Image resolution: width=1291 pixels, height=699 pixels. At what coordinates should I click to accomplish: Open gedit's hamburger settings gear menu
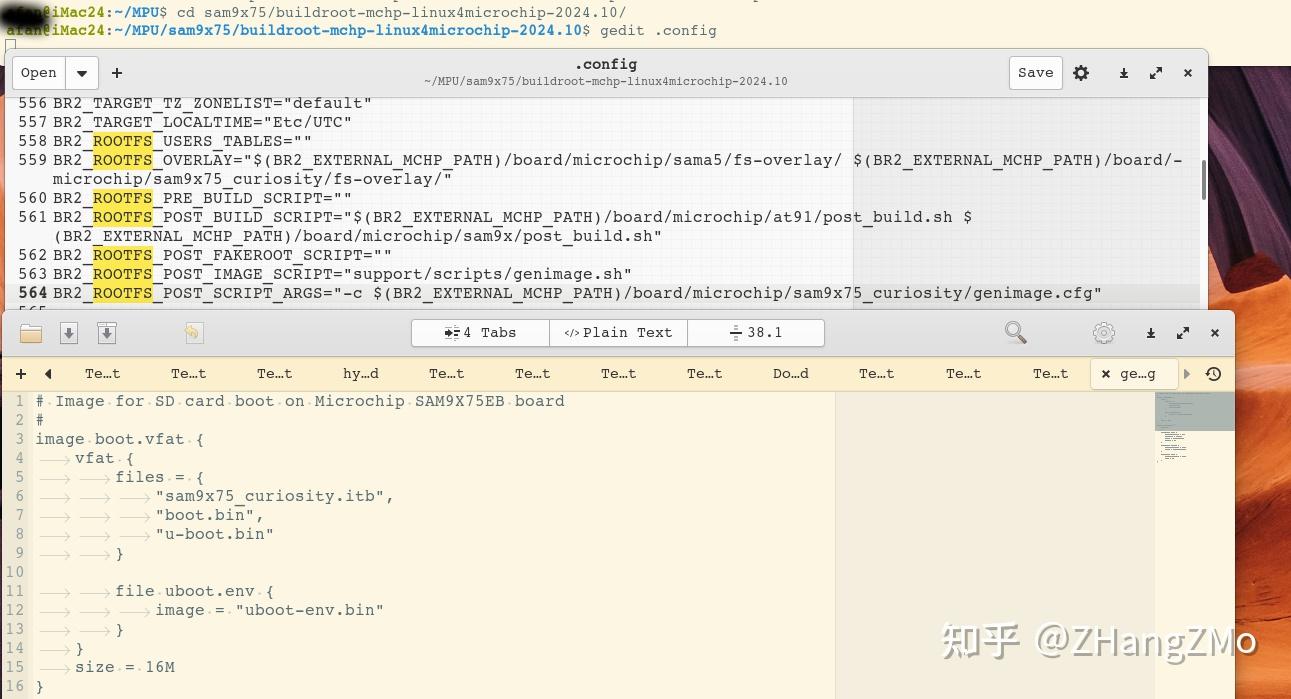click(1081, 73)
